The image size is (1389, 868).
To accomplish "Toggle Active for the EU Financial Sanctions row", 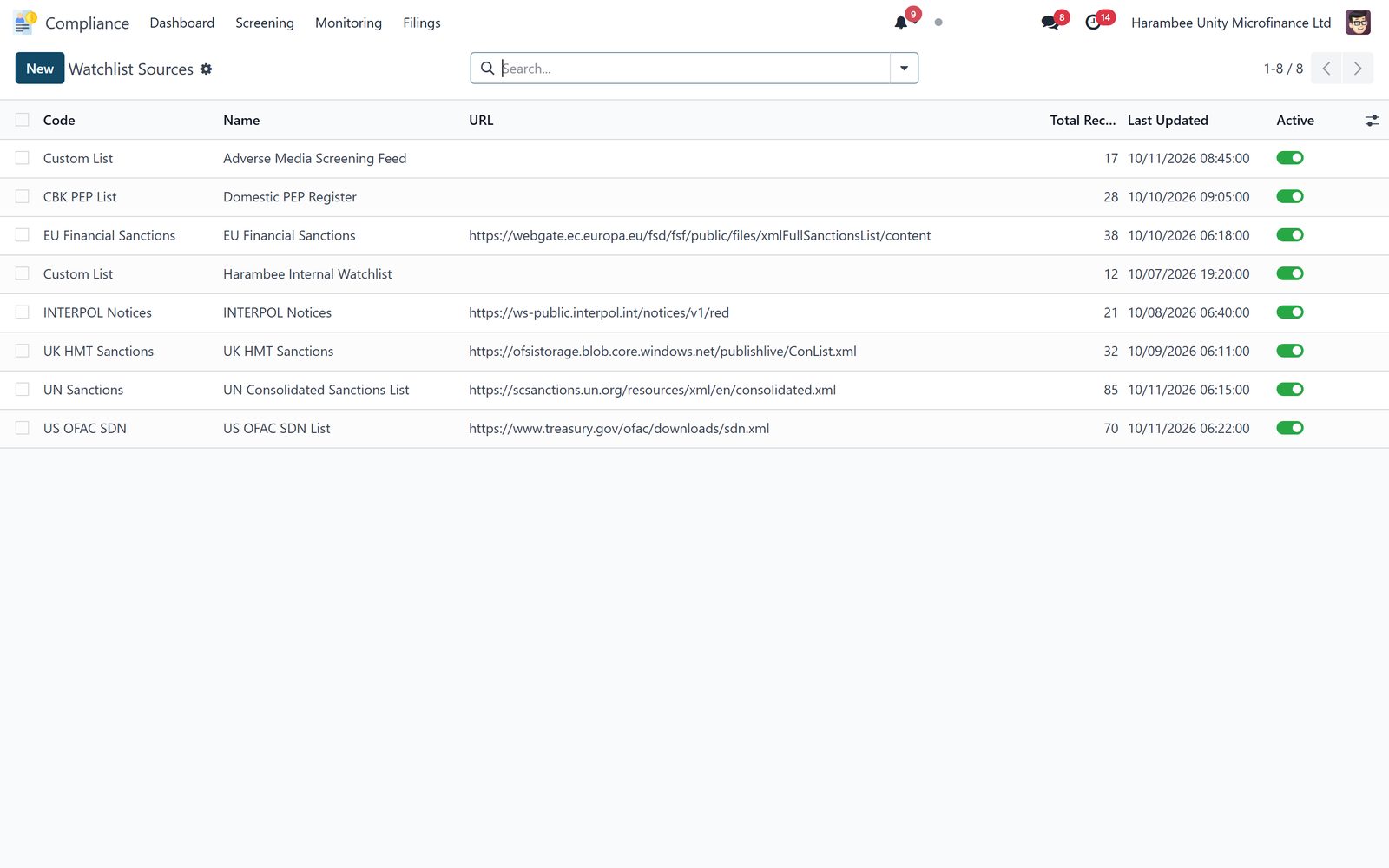I will pos(1290,235).
